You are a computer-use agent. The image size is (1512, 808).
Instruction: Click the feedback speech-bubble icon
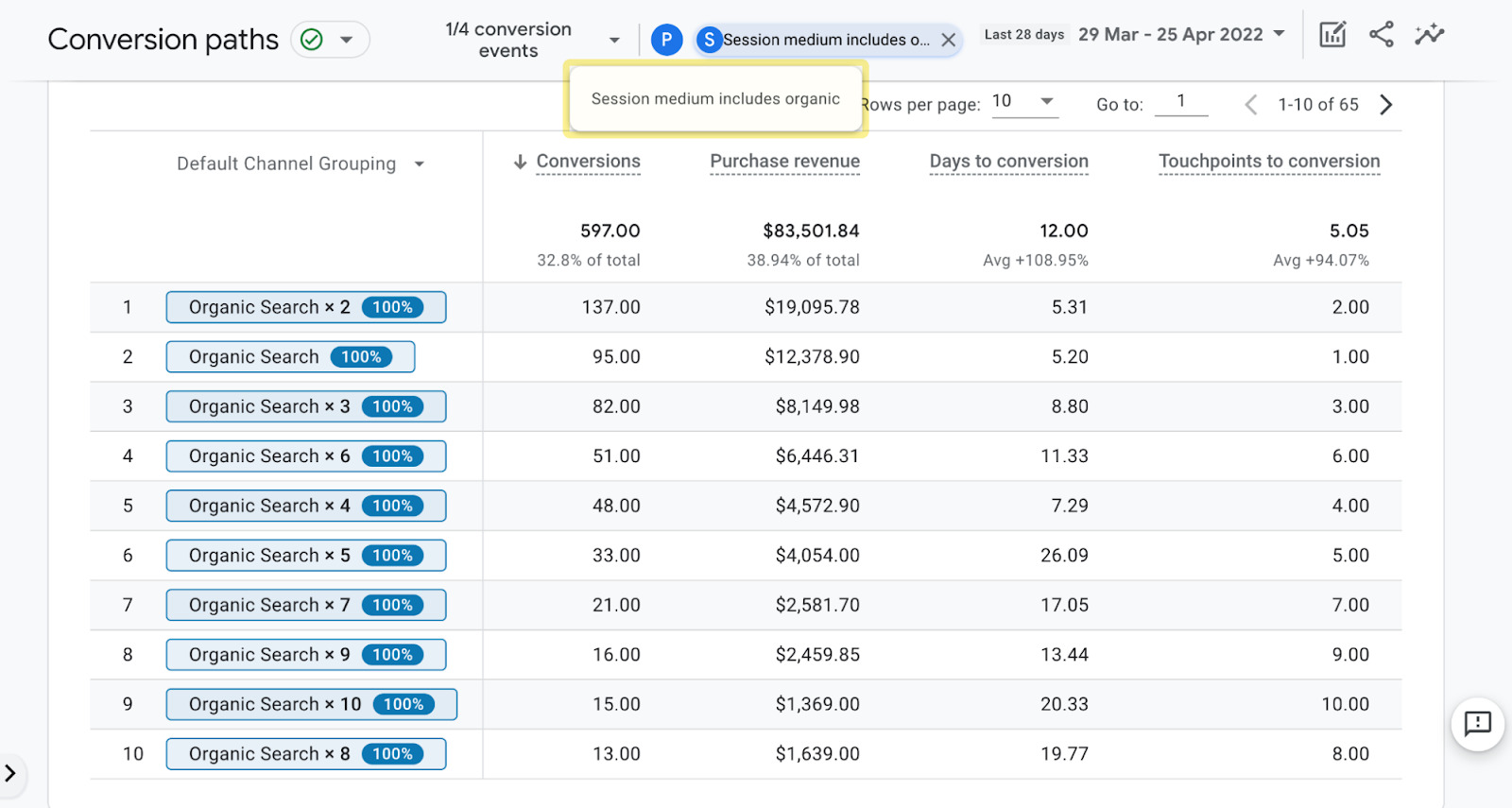[1477, 724]
